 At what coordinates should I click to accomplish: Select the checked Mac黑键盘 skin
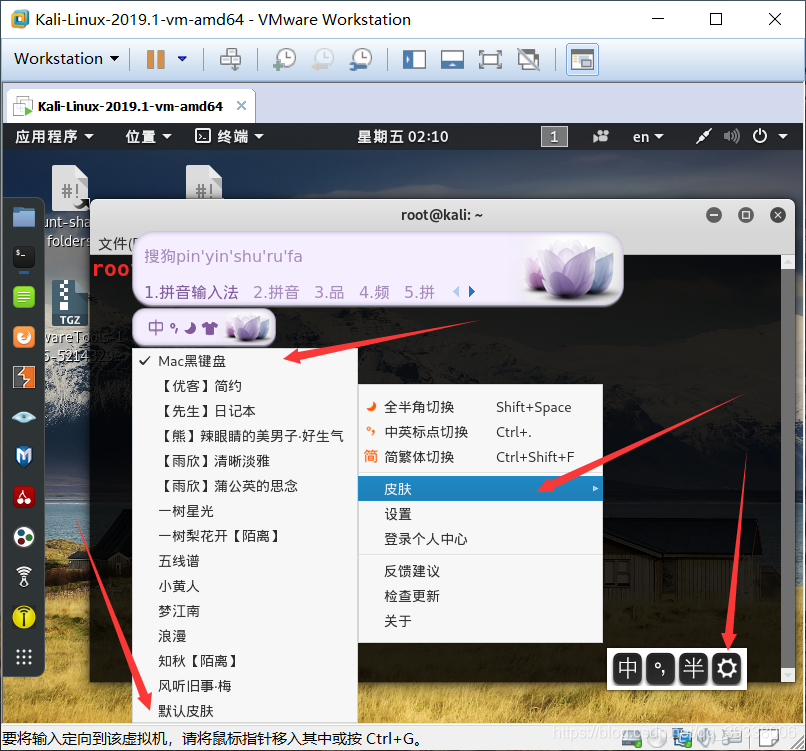tap(245, 361)
